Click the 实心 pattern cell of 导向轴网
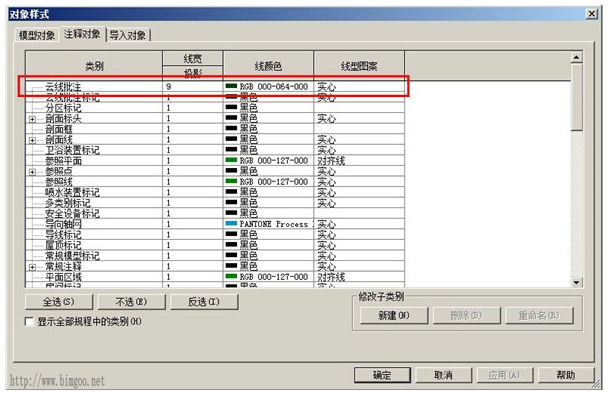The image size is (611, 395). pos(359,224)
